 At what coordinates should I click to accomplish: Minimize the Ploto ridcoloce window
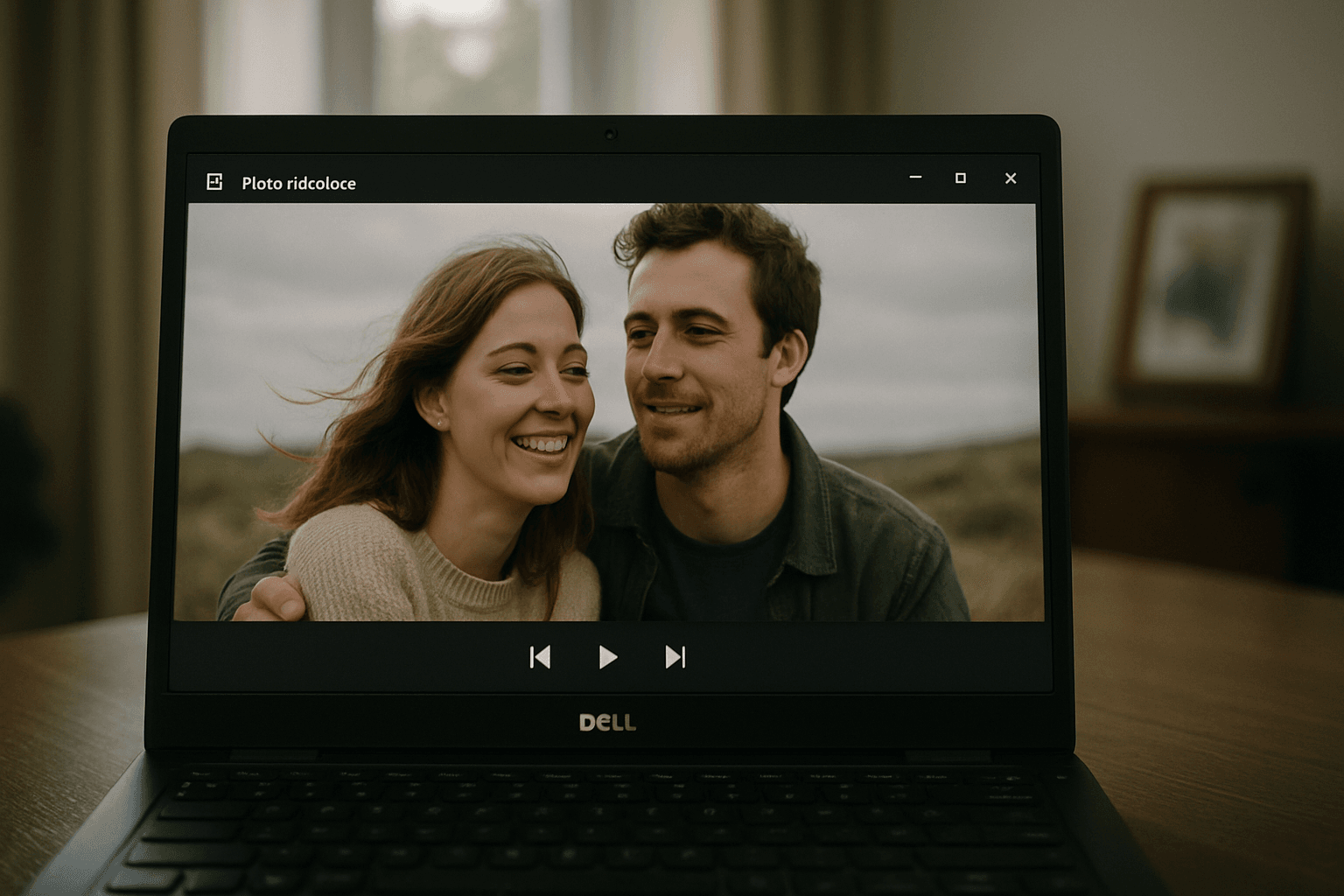pyautogui.click(x=916, y=178)
